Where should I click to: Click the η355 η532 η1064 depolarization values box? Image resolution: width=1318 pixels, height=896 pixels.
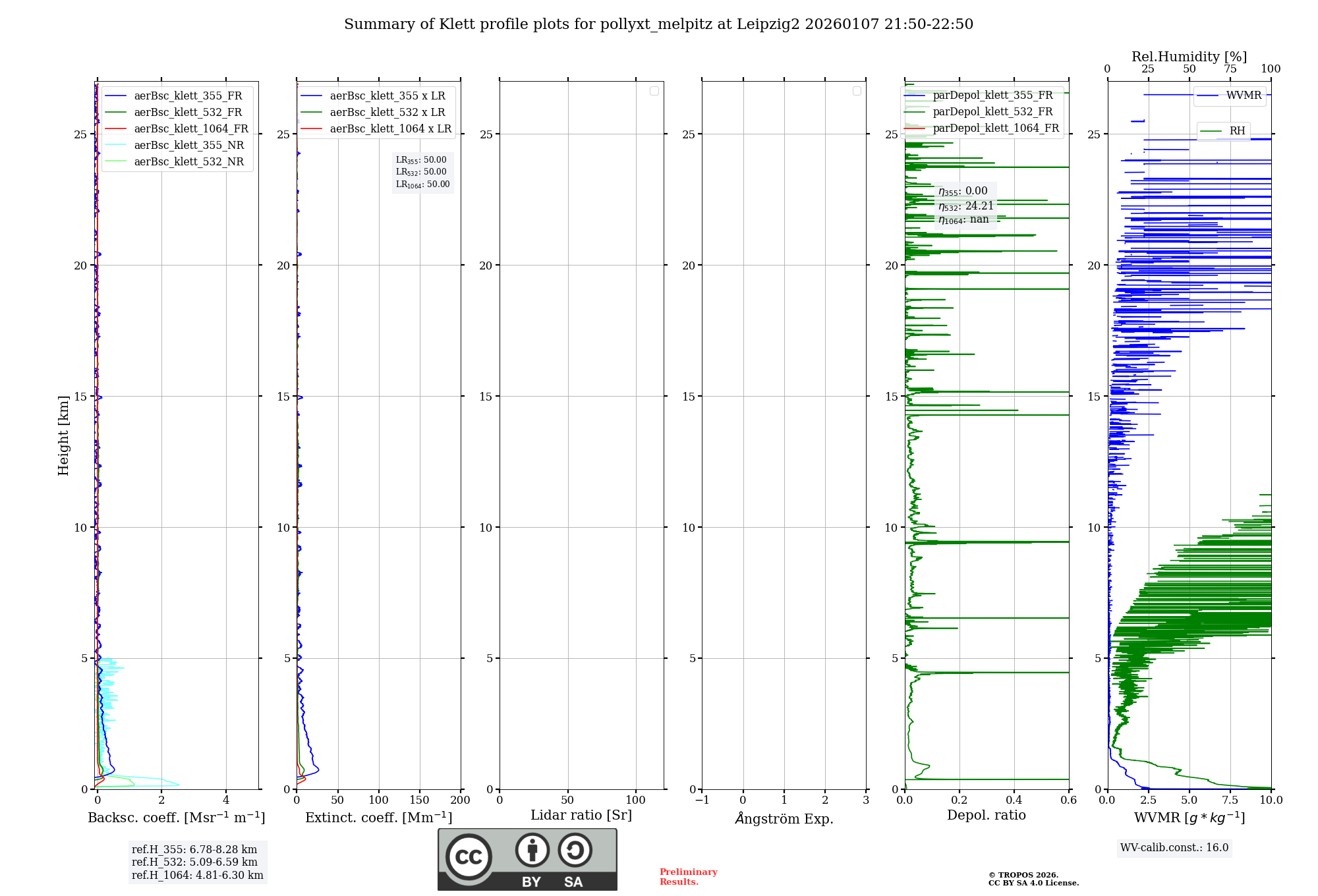coord(965,205)
